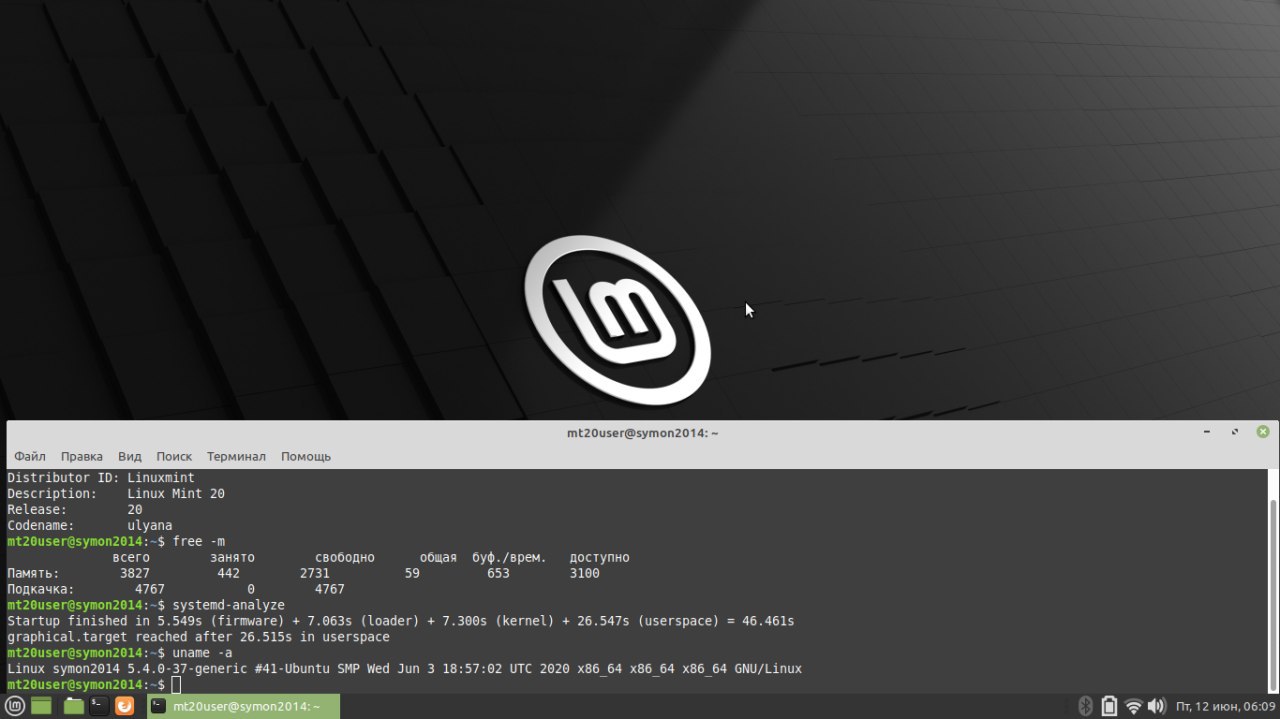This screenshot has width=1280, height=719.
Task: Click the terminal title bar text
Action: coord(643,433)
